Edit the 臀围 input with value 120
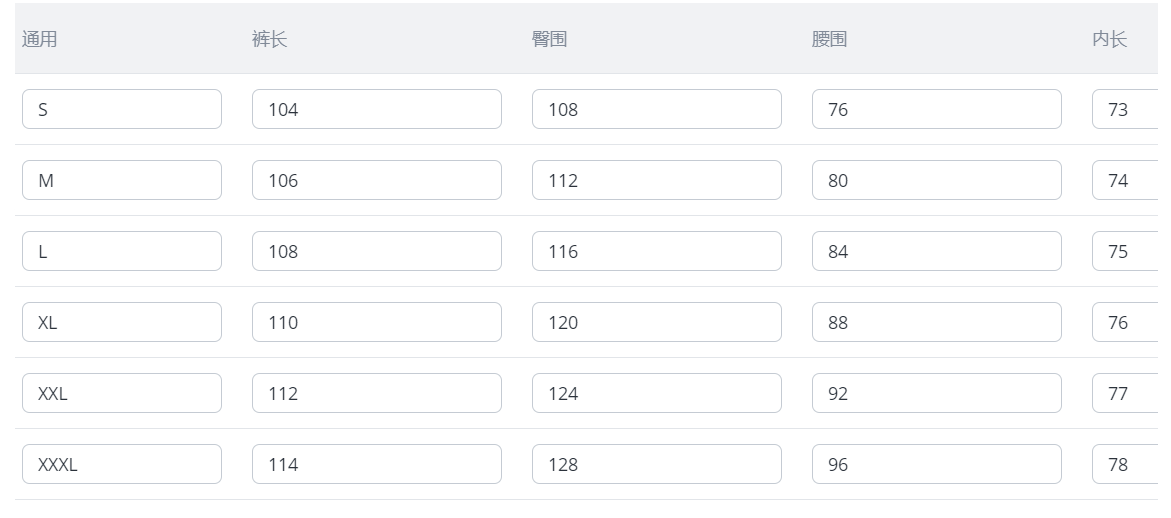The image size is (1171, 518). click(x=656, y=322)
